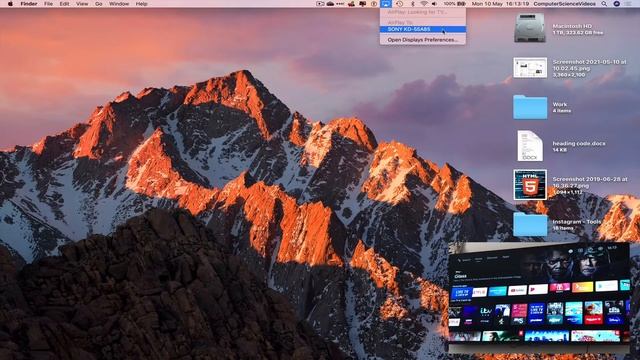This screenshot has height=360, width=640.
Task: Click the date and time in menu bar
Action: click(x=500, y=4)
